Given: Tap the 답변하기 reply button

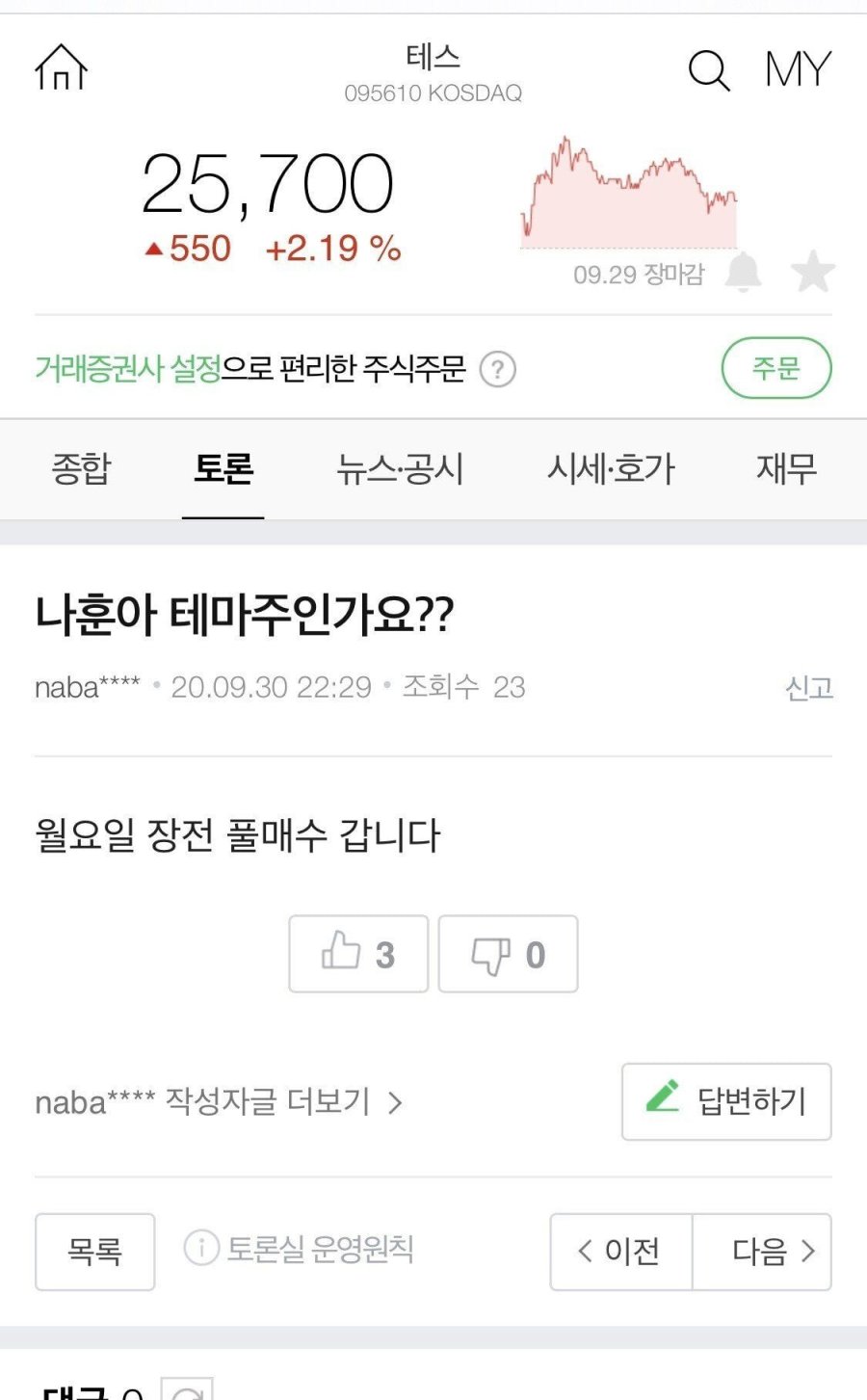Looking at the screenshot, I should (726, 1101).
